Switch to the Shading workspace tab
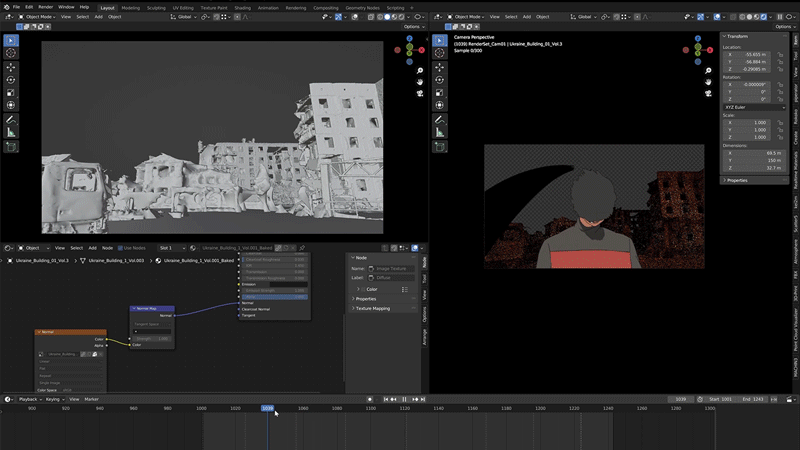This screenshot has height=450, width=800. (242, 8)
